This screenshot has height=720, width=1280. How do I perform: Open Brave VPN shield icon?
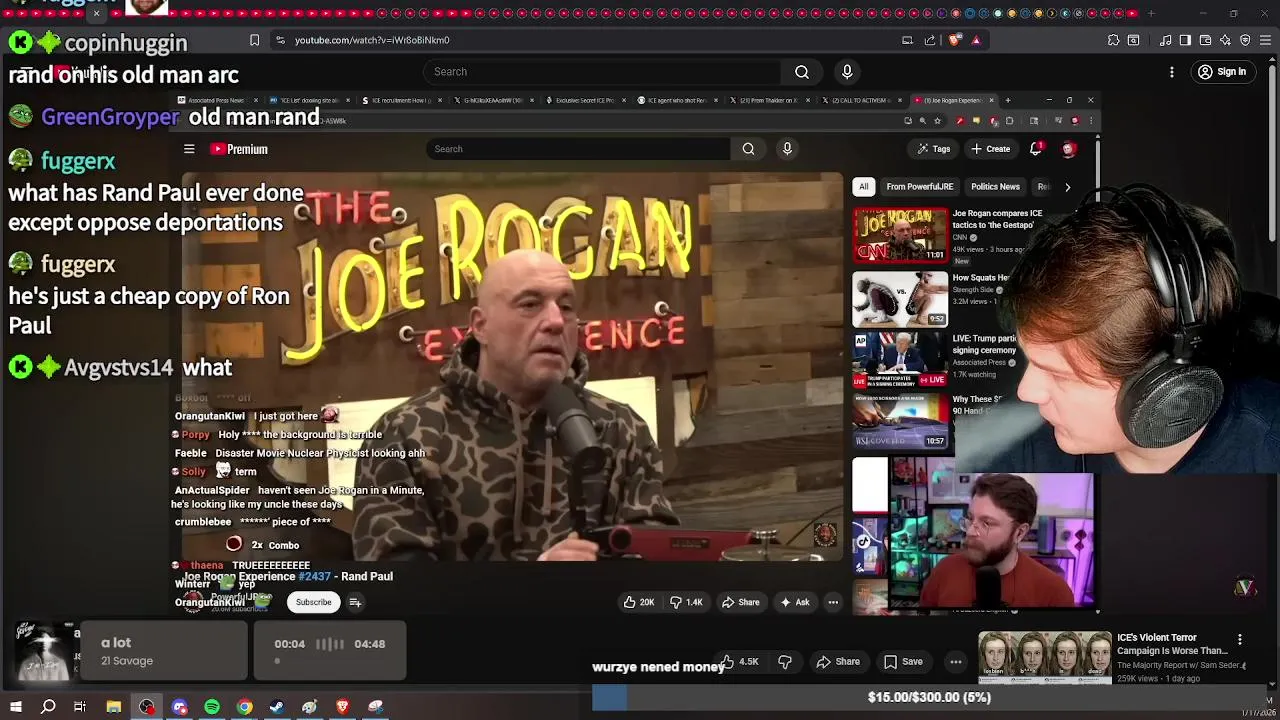[x=1245, y=40]
